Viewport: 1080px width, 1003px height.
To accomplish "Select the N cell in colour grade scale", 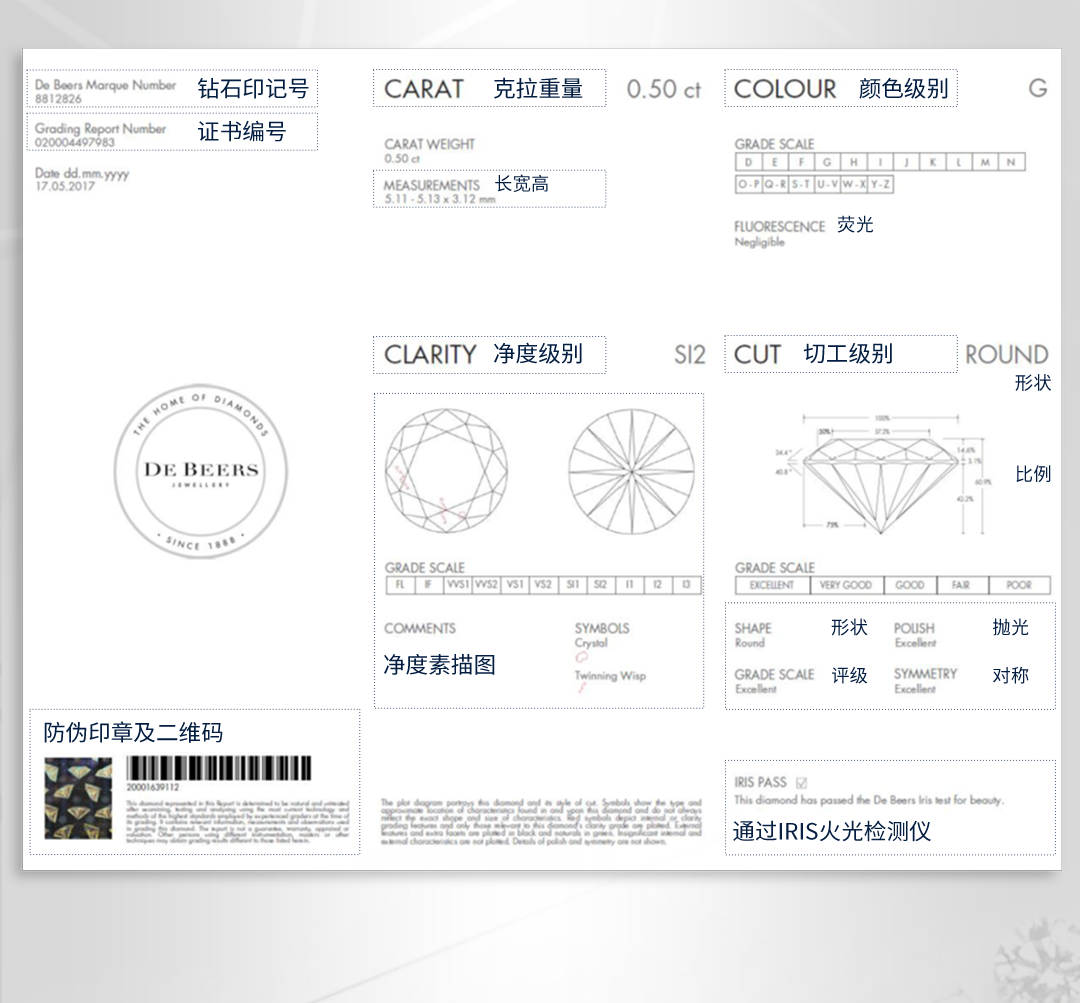I will click(x=1011, y=162).
